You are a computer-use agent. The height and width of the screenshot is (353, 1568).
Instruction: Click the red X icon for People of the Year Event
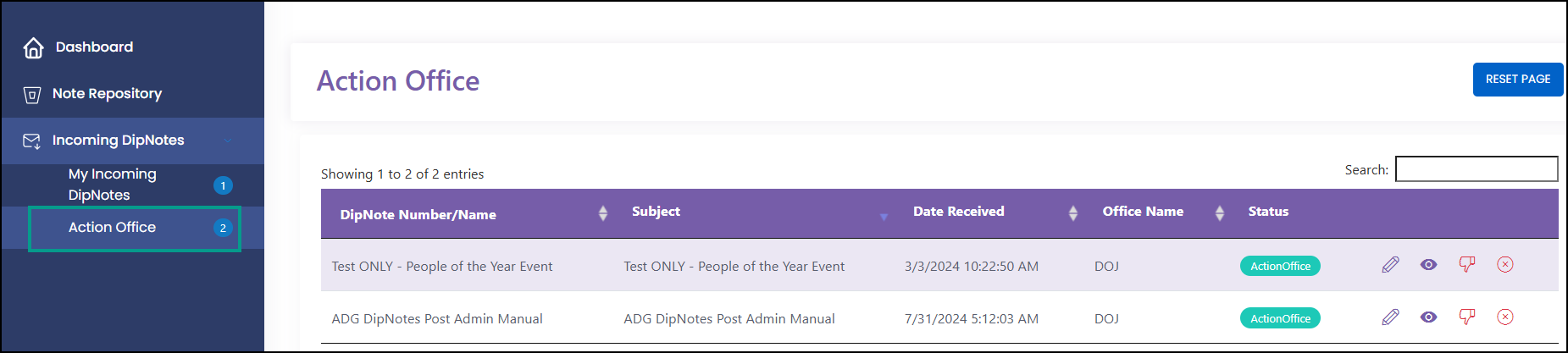1505,264
